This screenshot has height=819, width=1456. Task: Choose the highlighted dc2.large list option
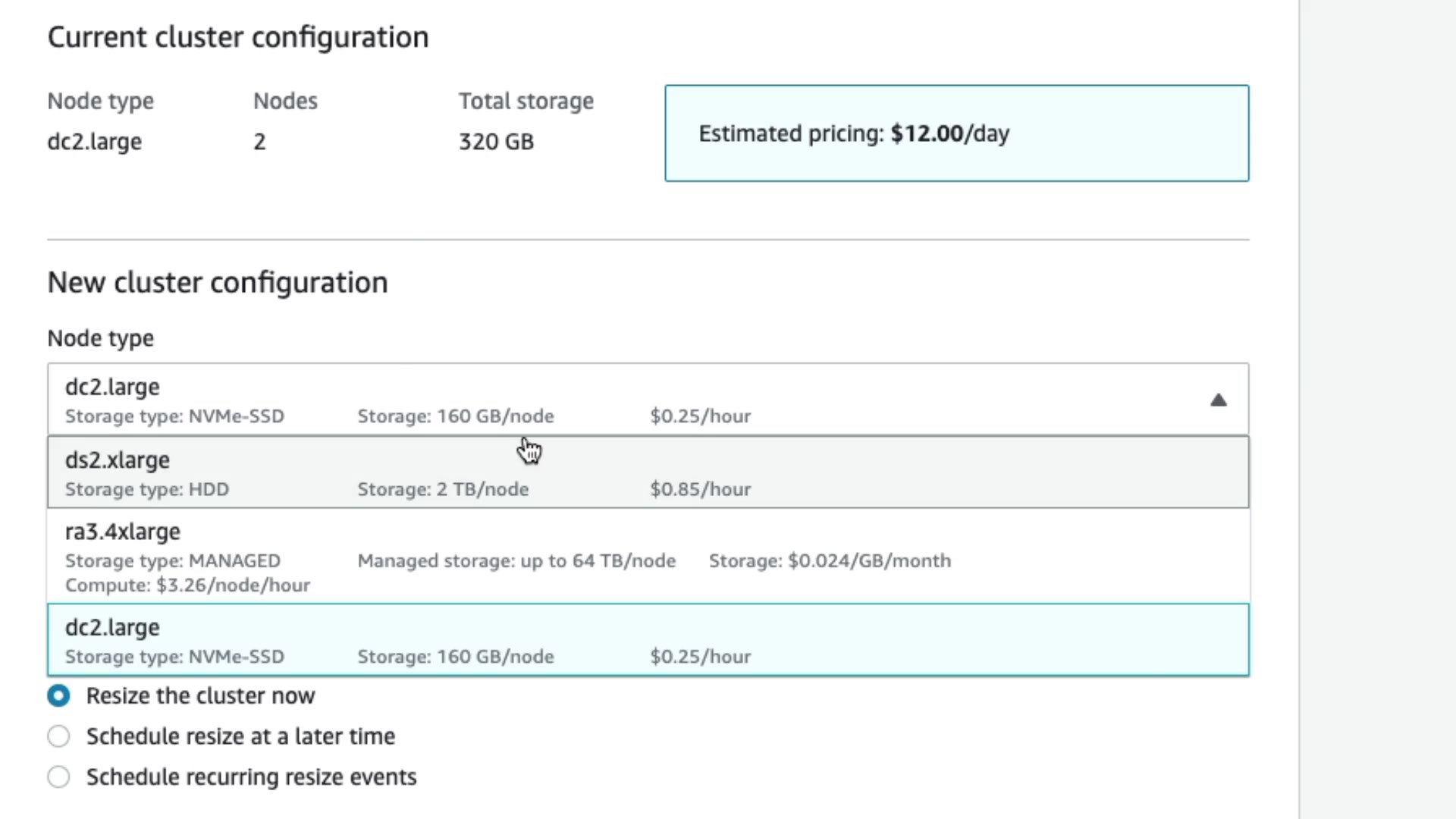click(x=112, y=628)
